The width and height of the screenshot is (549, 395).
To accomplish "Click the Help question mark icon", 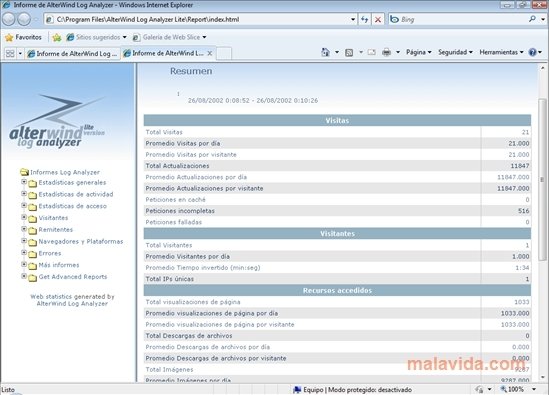I will (533, 53).
